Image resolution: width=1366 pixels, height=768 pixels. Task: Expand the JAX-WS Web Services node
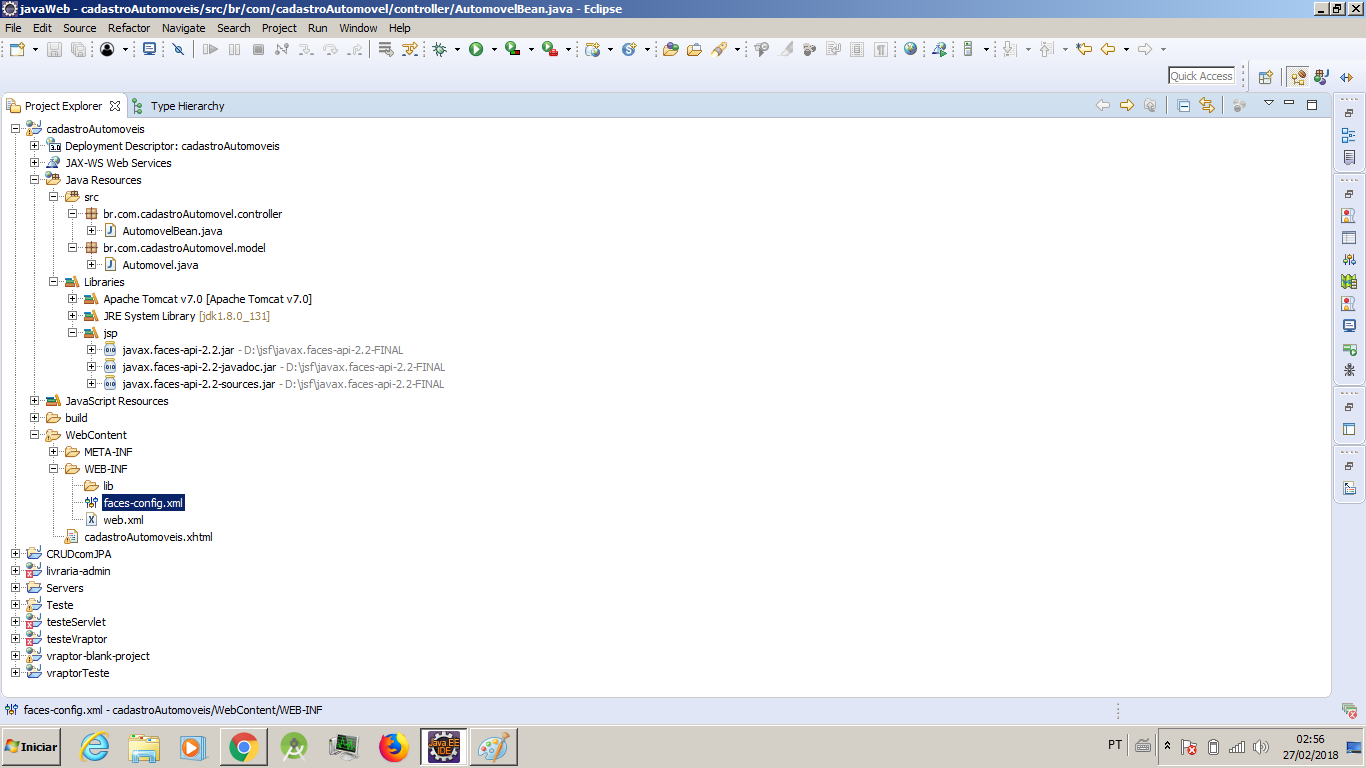(35, 163)
